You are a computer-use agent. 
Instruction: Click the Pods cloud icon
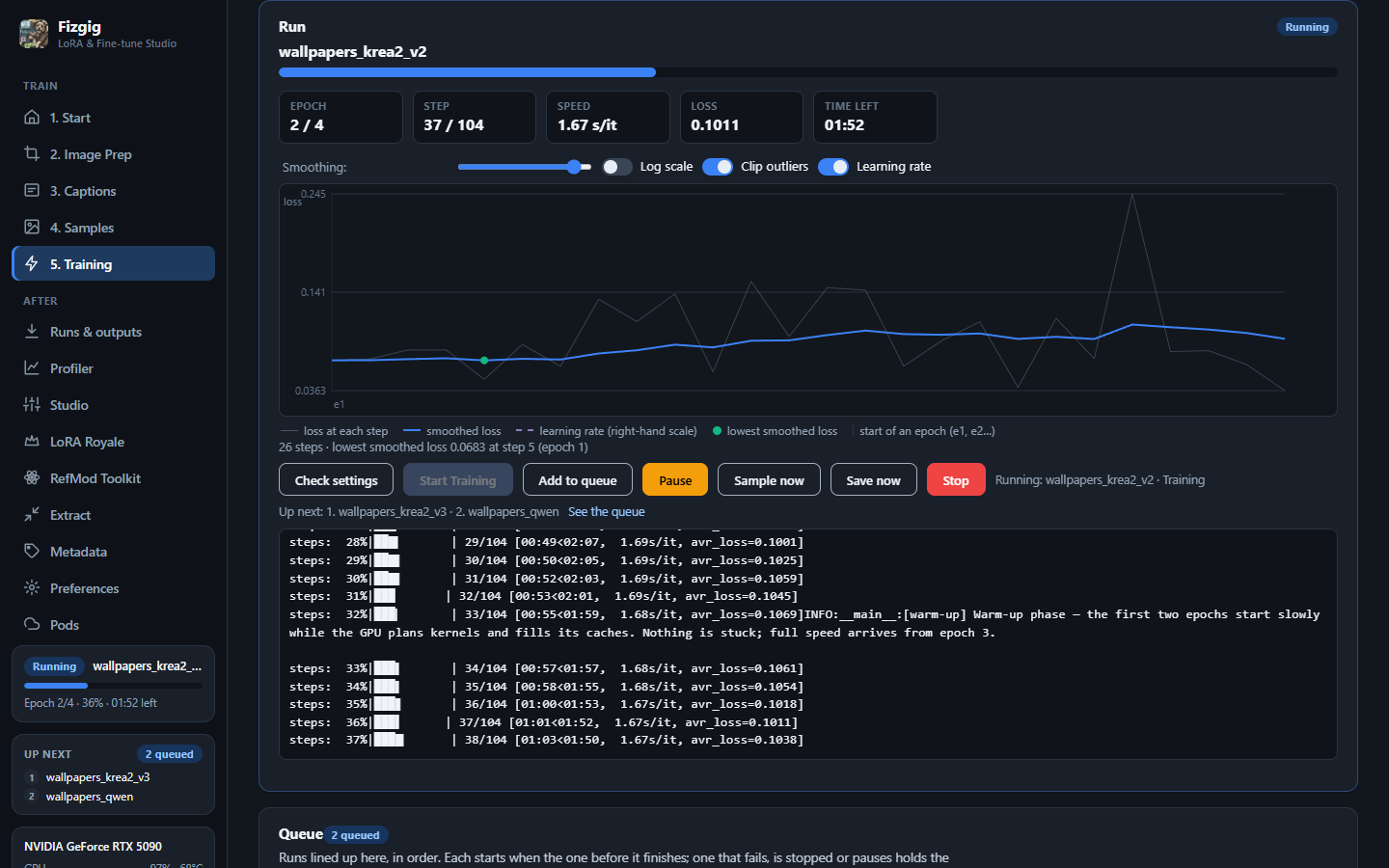(32, 625)
